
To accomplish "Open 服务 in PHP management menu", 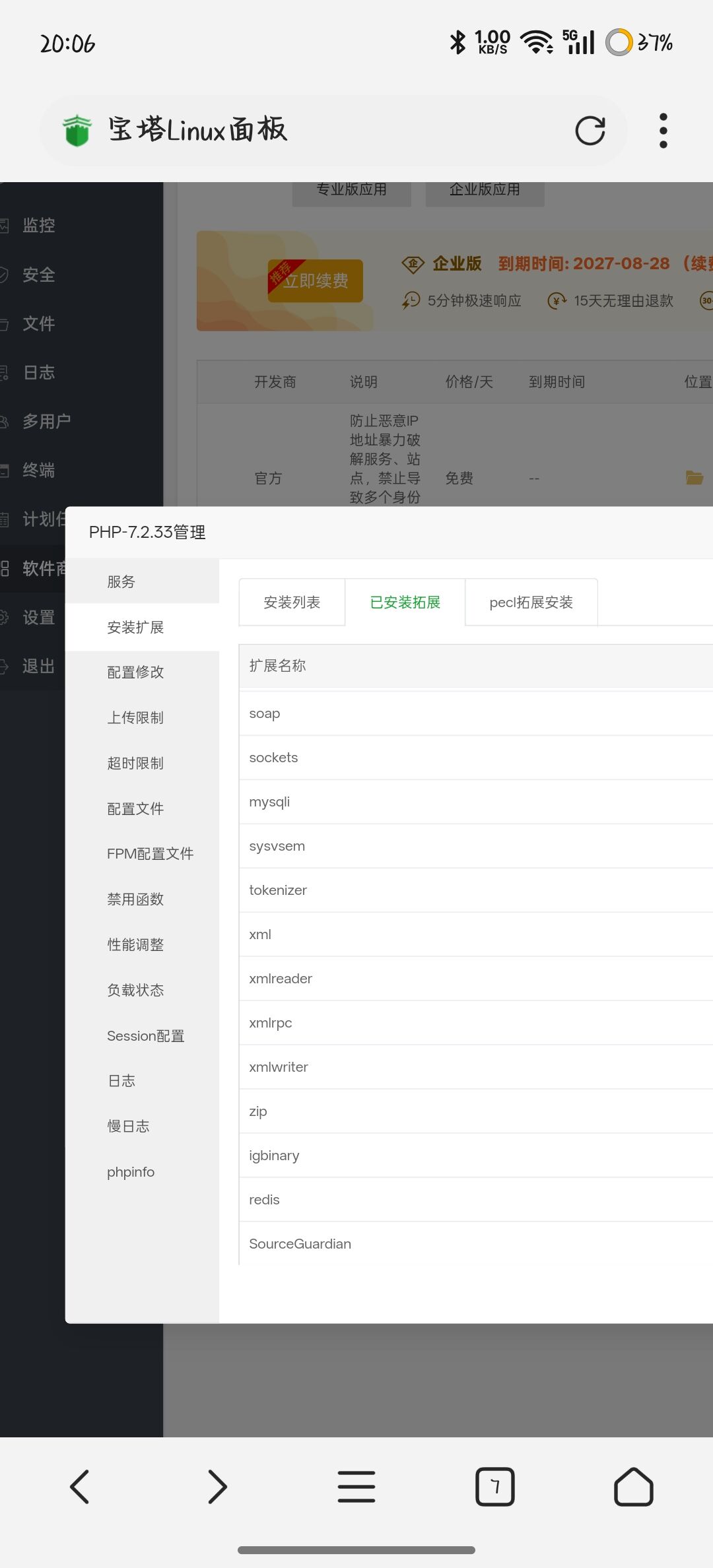I will point(142,581).
